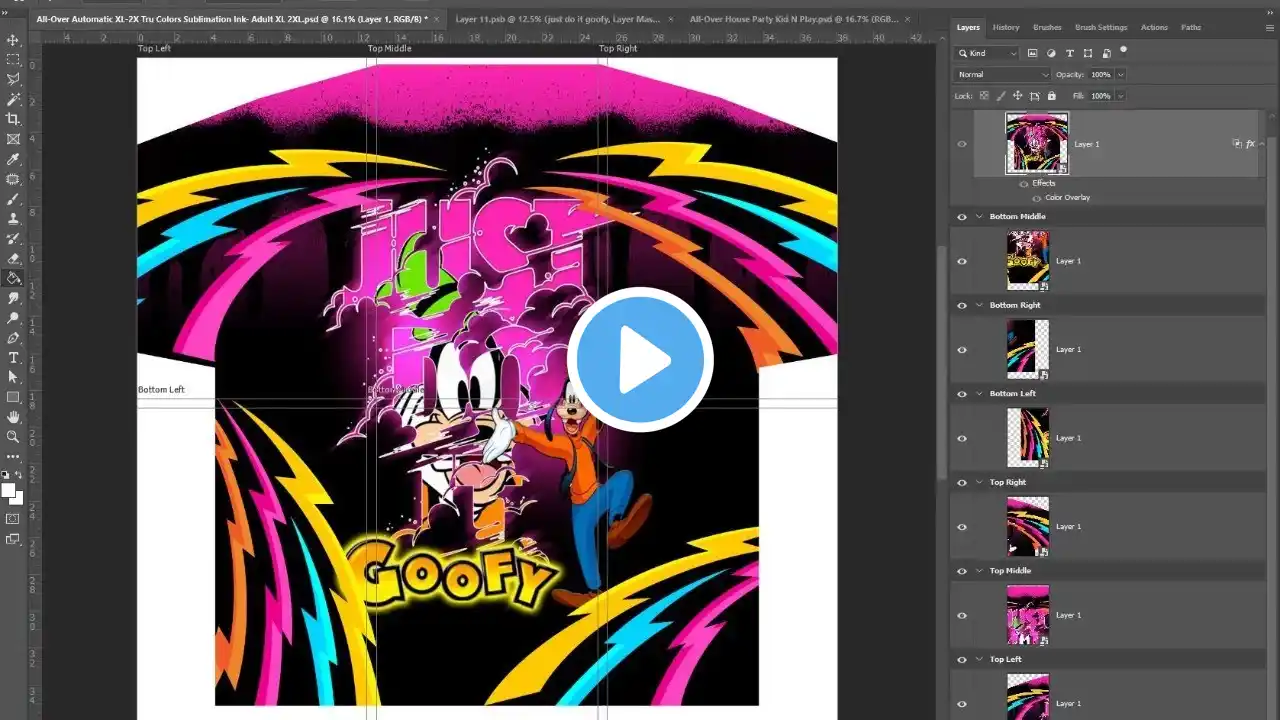Filter layers by type layers icon

click(1069, 53)
